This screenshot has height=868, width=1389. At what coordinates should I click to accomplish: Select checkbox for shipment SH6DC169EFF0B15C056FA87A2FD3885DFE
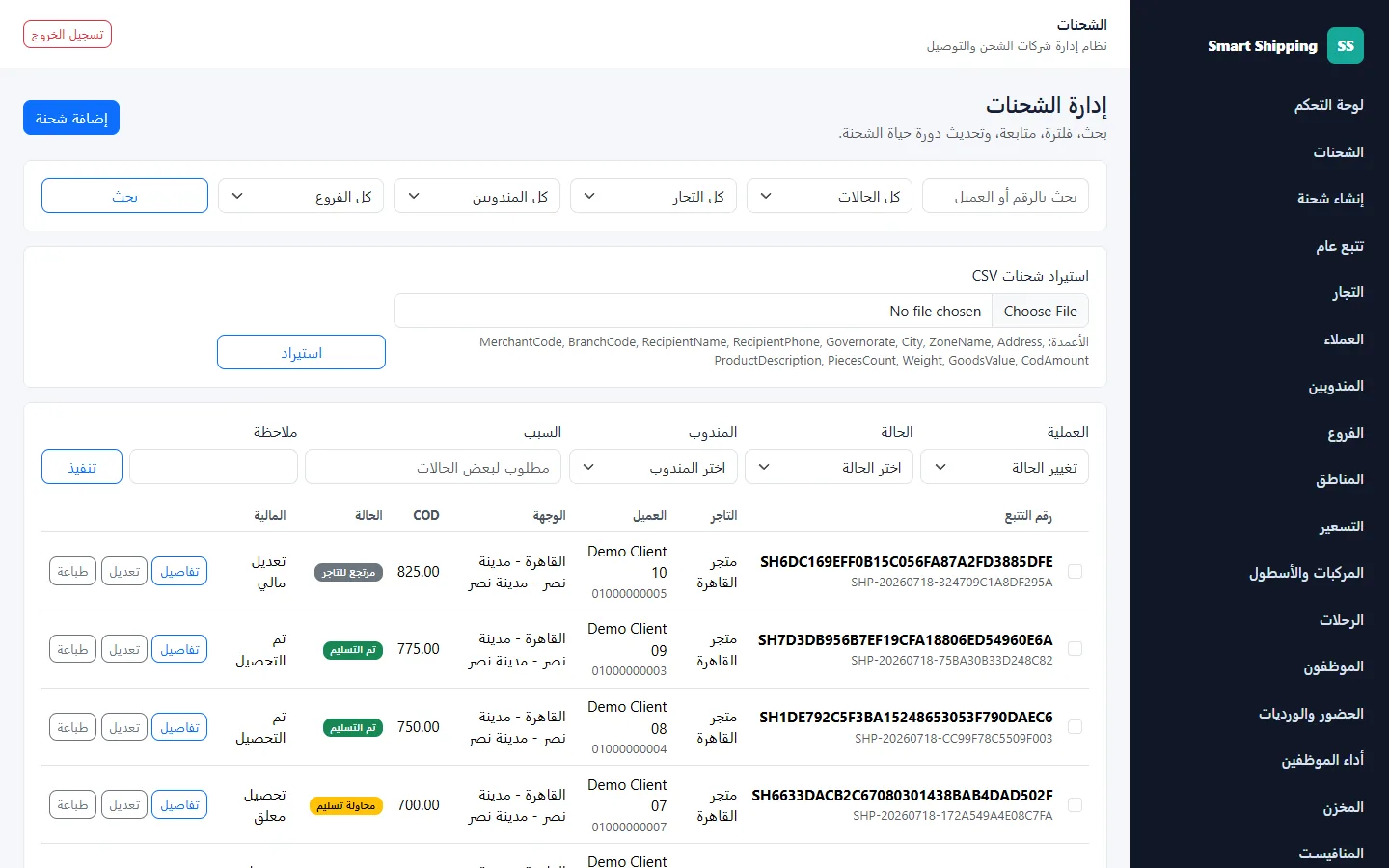[1075, 571]
